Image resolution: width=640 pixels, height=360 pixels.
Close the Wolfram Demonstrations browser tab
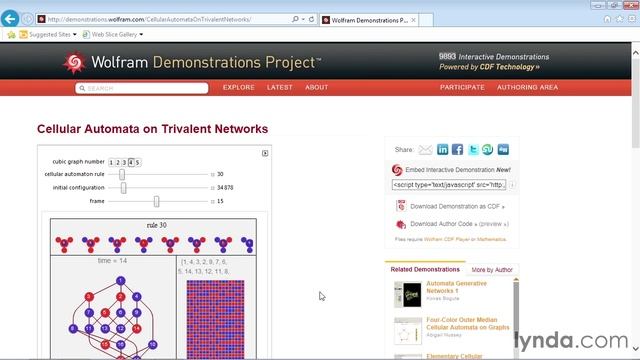(413, 20)
